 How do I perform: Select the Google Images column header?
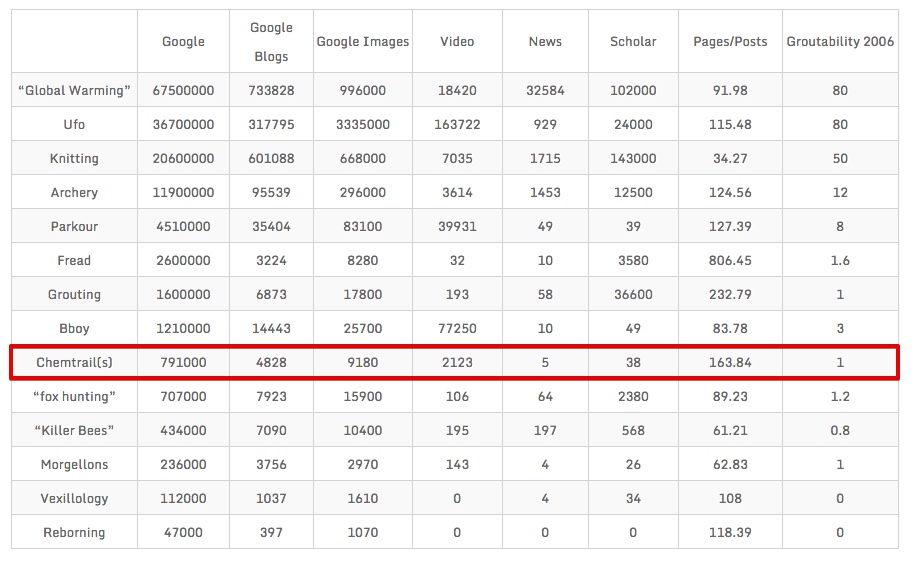click(363, 42)
